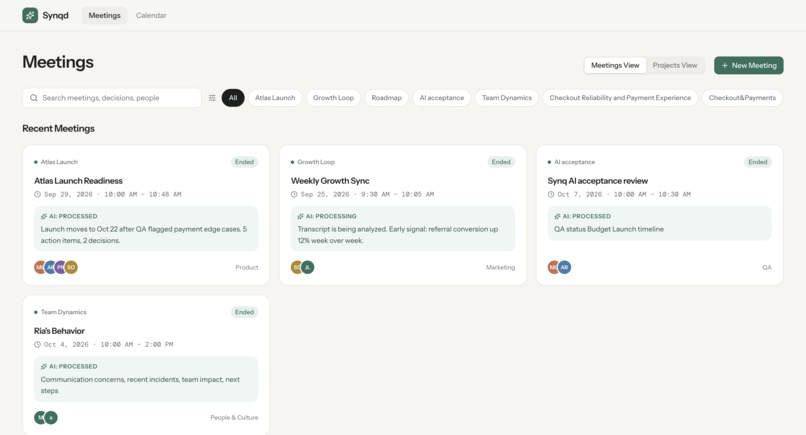Screen dimensions: 806x435
Task: Click Ended badge on Synq AI acceptance review
Action: (x=758, y=162)
